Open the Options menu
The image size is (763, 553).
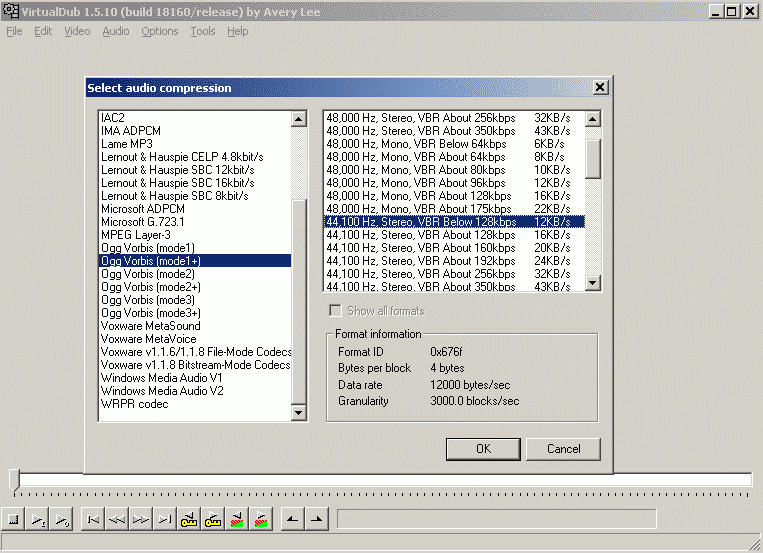pos(160,31)
